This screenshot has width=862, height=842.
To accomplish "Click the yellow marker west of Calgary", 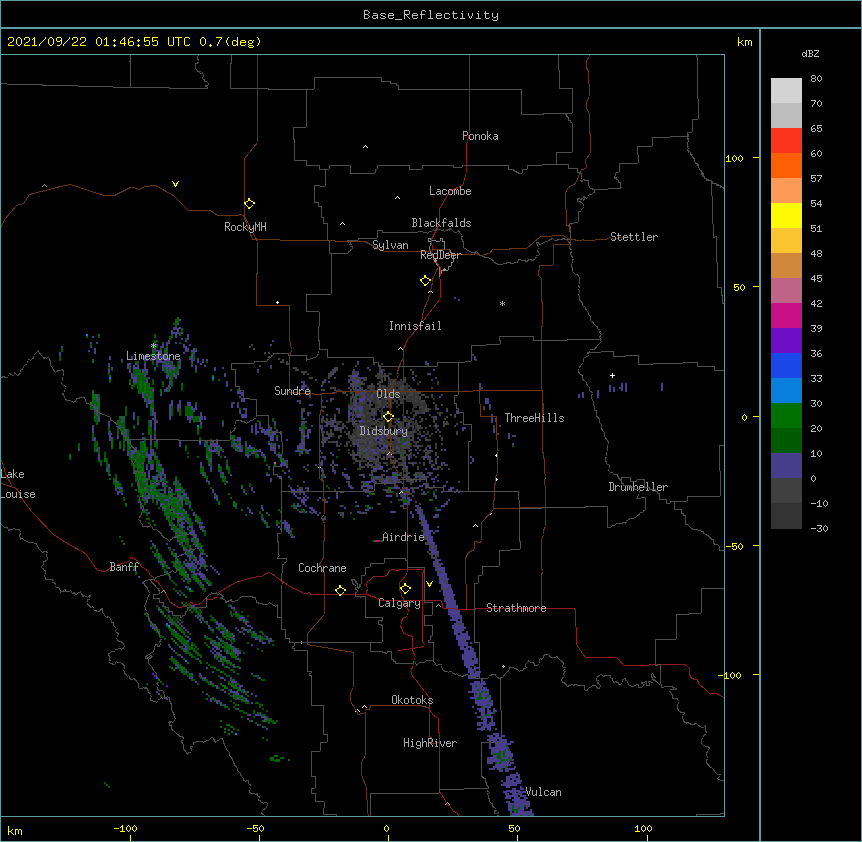I will coord(340,590).
